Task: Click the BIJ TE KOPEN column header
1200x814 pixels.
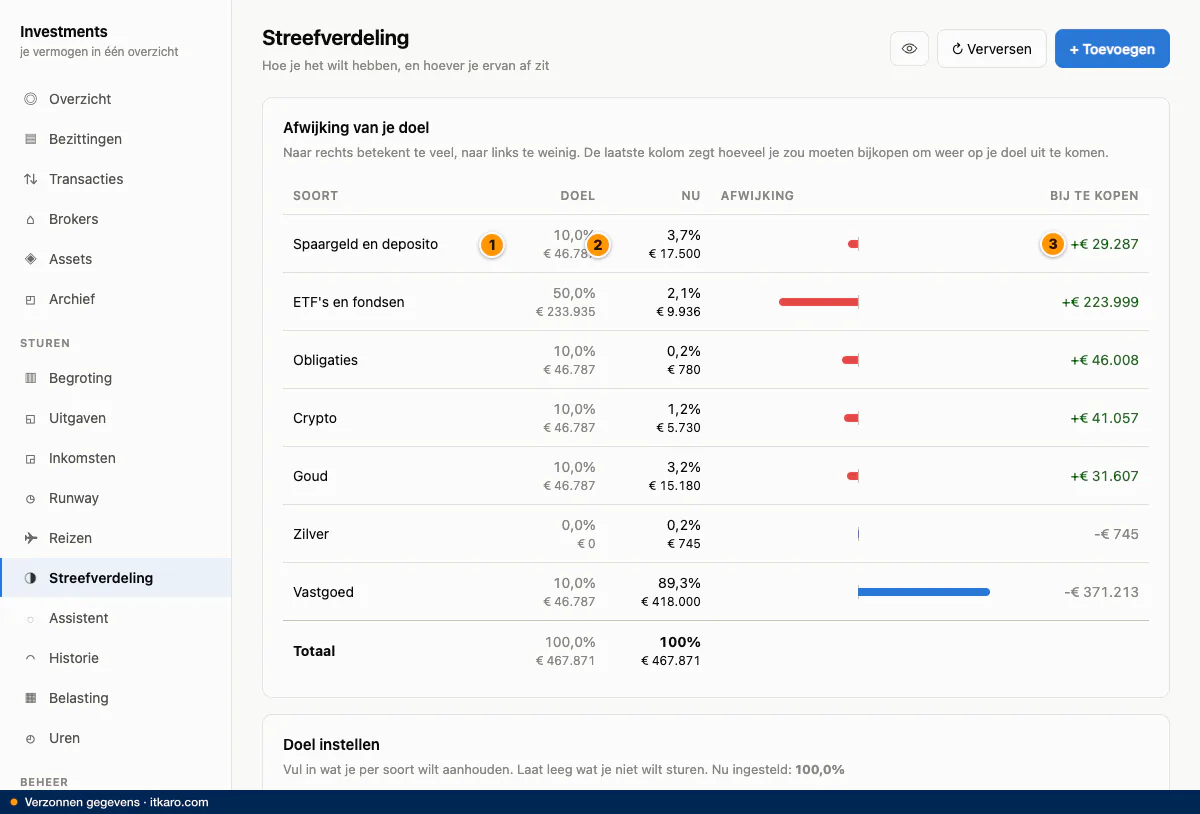Action: (x=1094, y=196)
